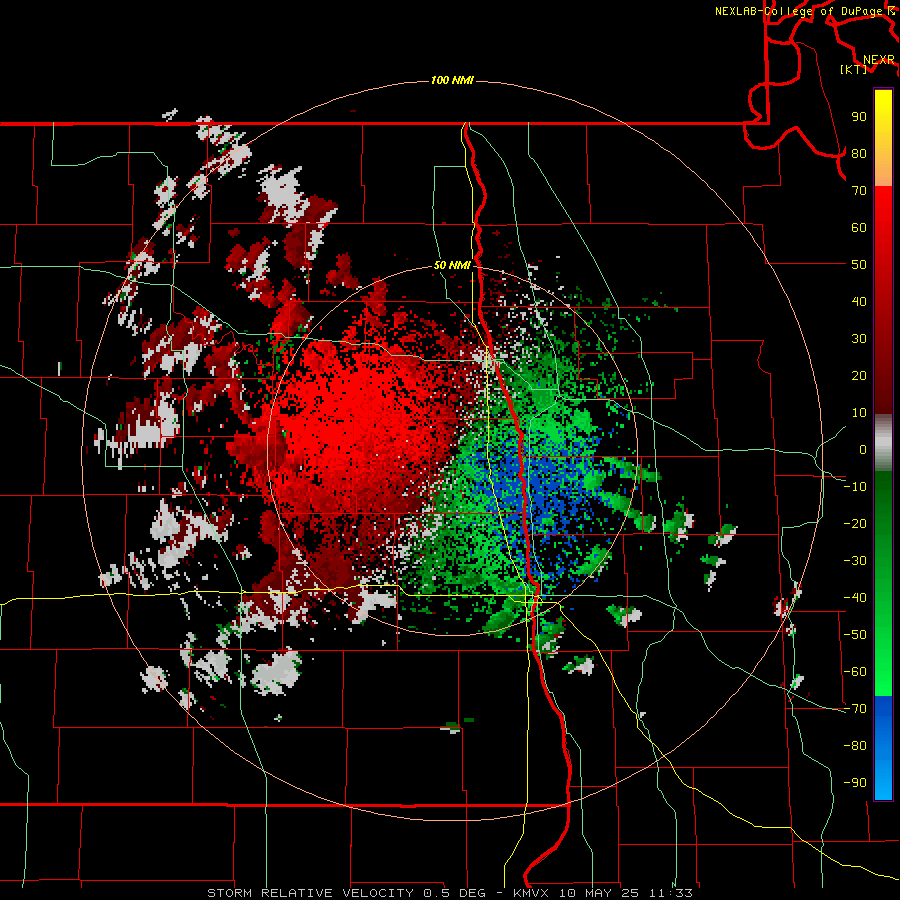Click the Storm Relative Velocity caption text

click(x=449, y=893)
